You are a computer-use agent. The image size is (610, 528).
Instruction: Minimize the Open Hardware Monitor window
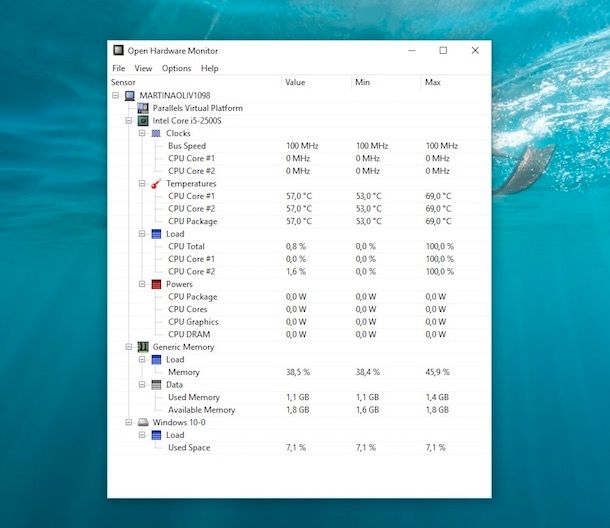pos(412,51)
